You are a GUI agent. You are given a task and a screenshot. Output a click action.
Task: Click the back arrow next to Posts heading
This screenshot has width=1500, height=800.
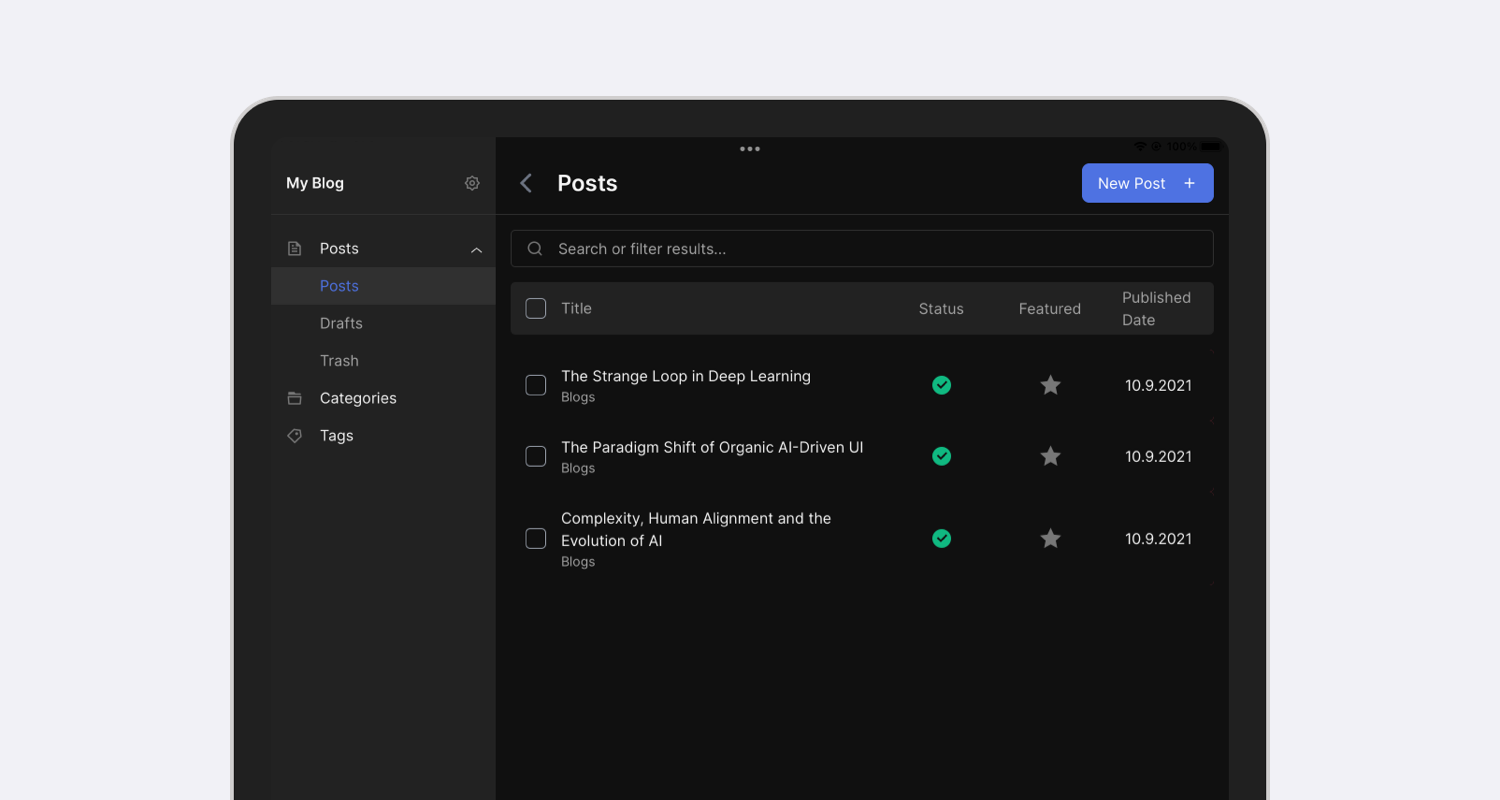pyautogui.click(x=526, y=183)
